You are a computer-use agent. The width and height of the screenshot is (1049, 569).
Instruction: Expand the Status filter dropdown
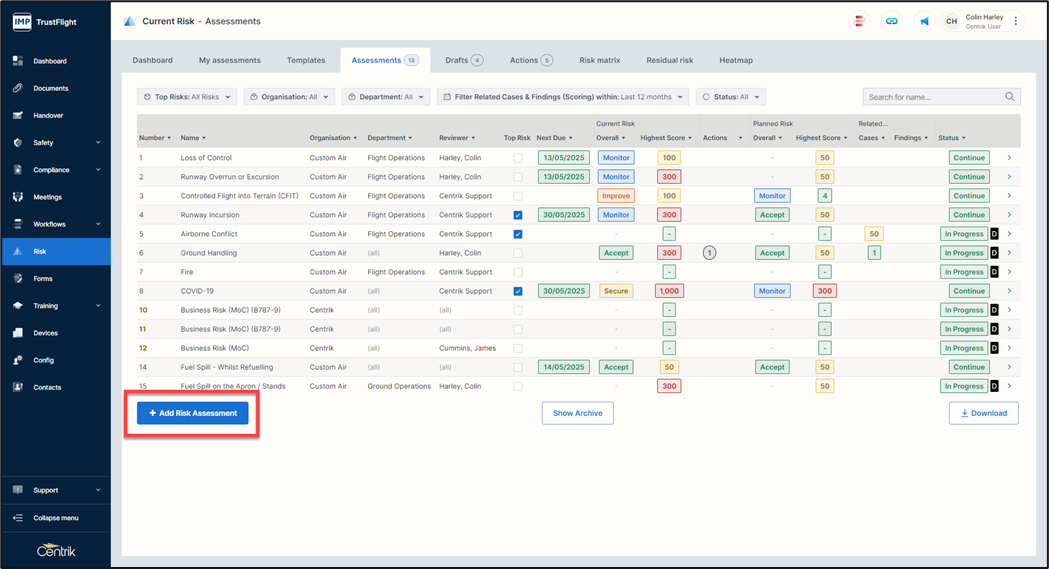tap(731, 97)
